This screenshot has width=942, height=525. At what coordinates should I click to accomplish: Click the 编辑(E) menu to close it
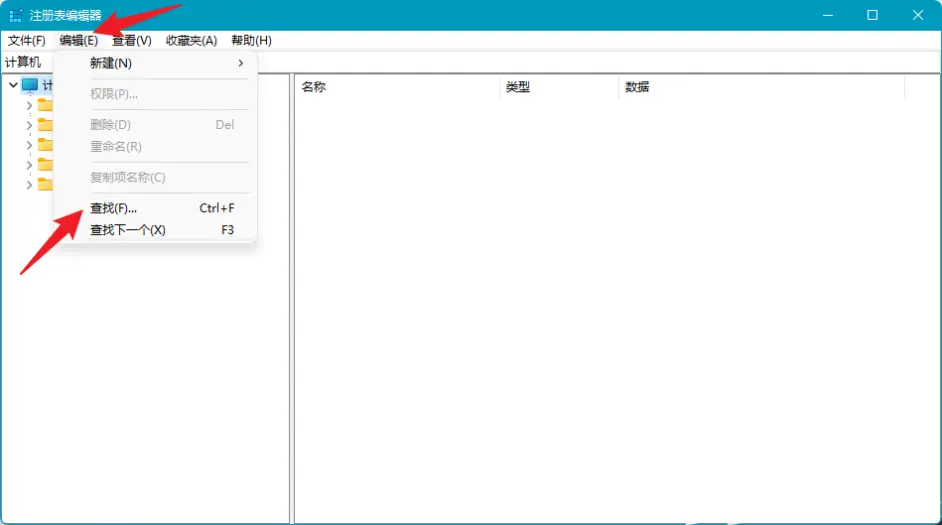pyautogui.click(x=78, y=40)
